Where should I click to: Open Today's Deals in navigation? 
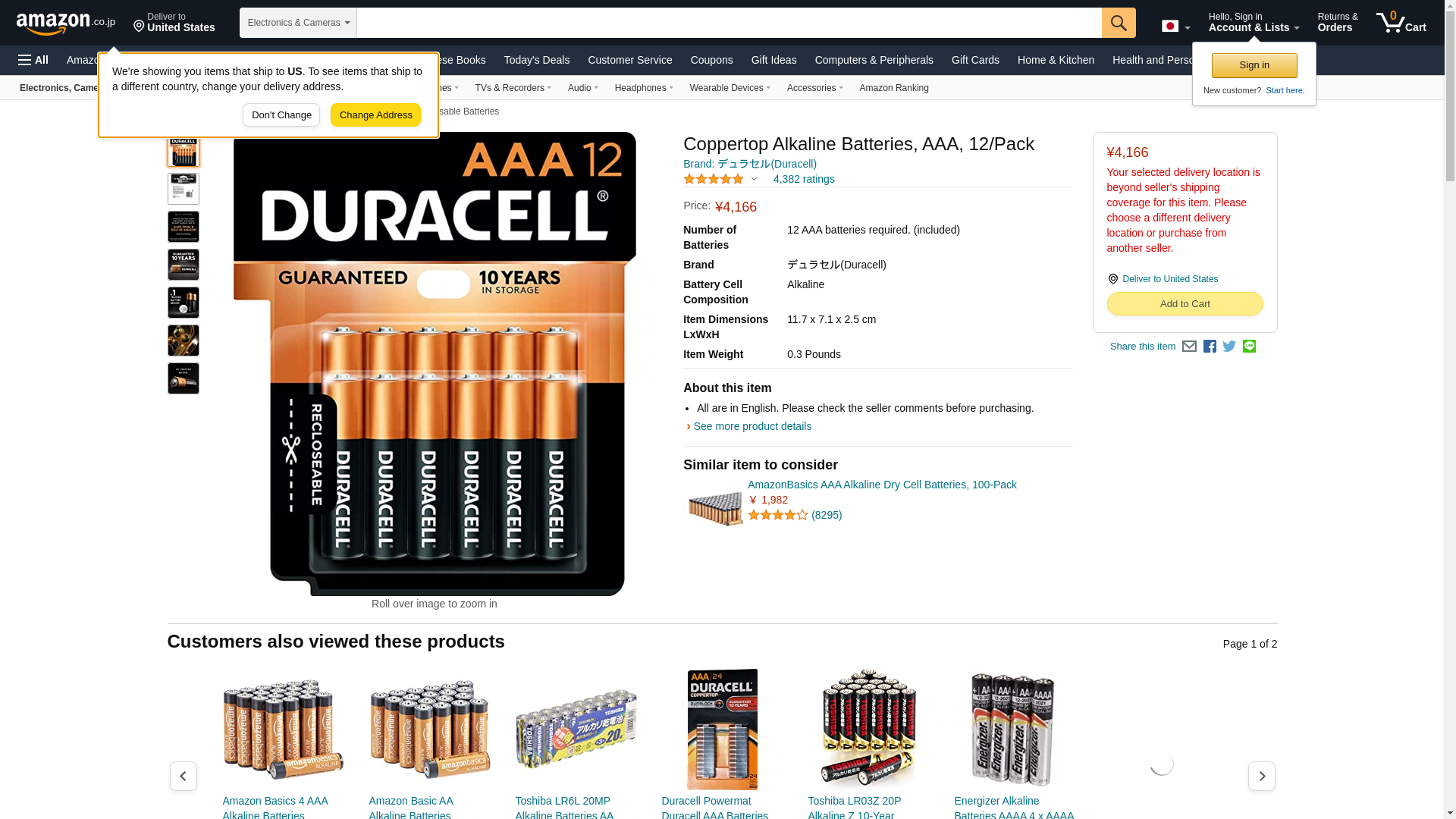point(536,60)
